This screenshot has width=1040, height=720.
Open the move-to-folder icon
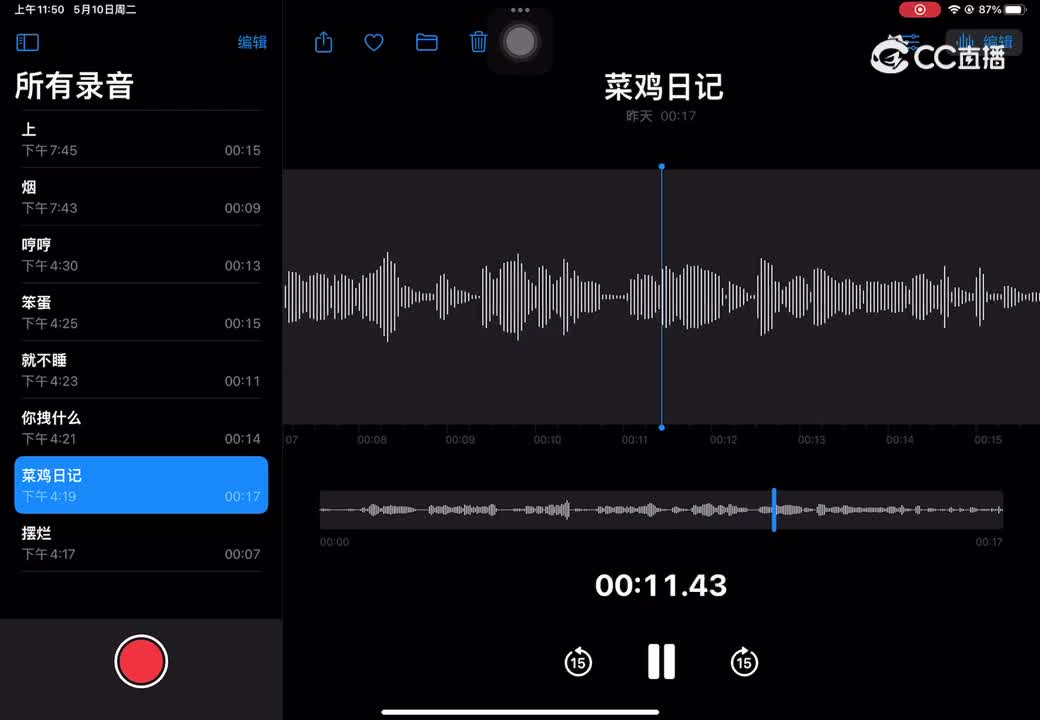426,42
